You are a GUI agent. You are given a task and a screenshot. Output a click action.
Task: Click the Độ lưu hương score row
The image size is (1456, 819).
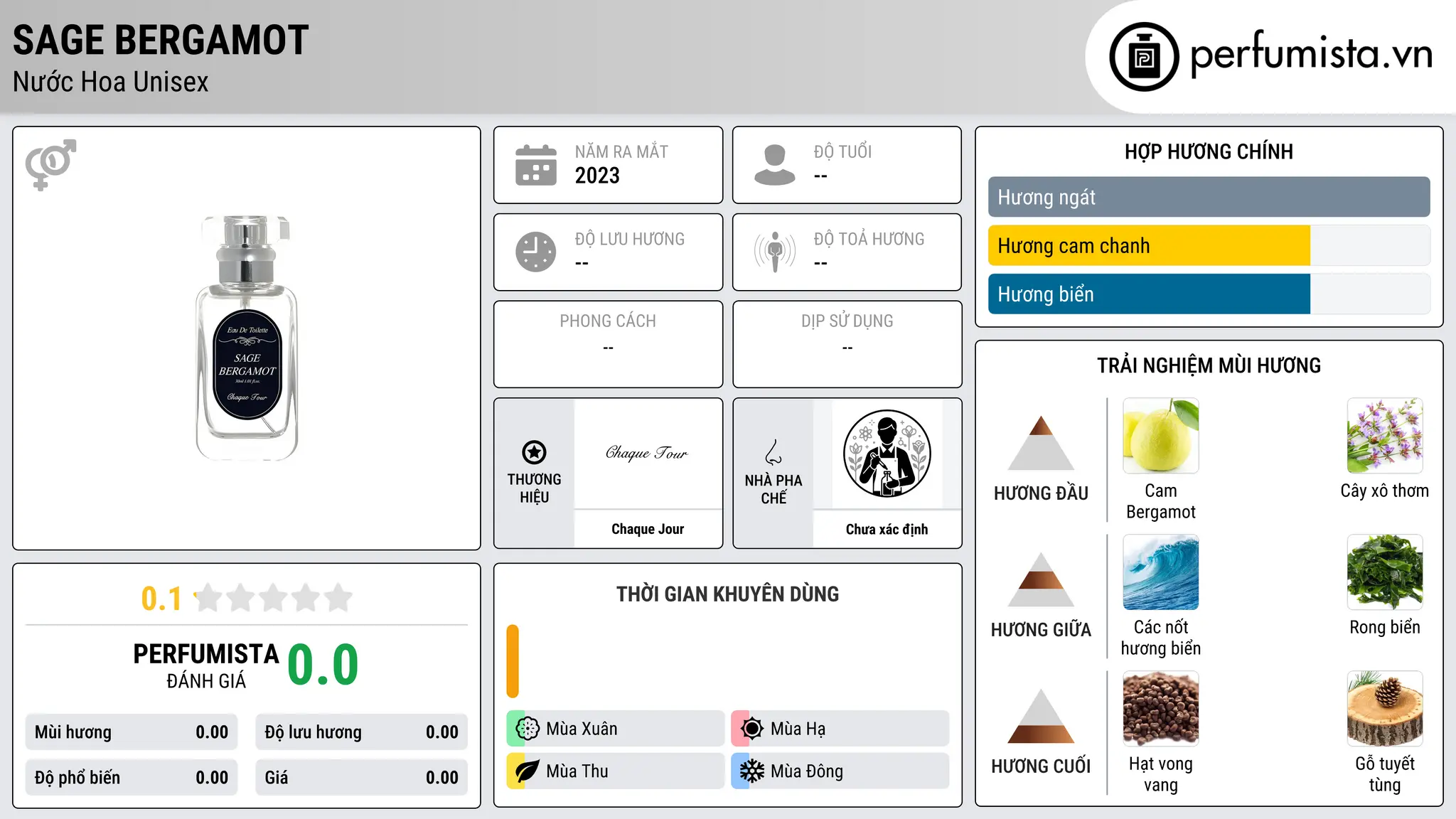point(361,732)
